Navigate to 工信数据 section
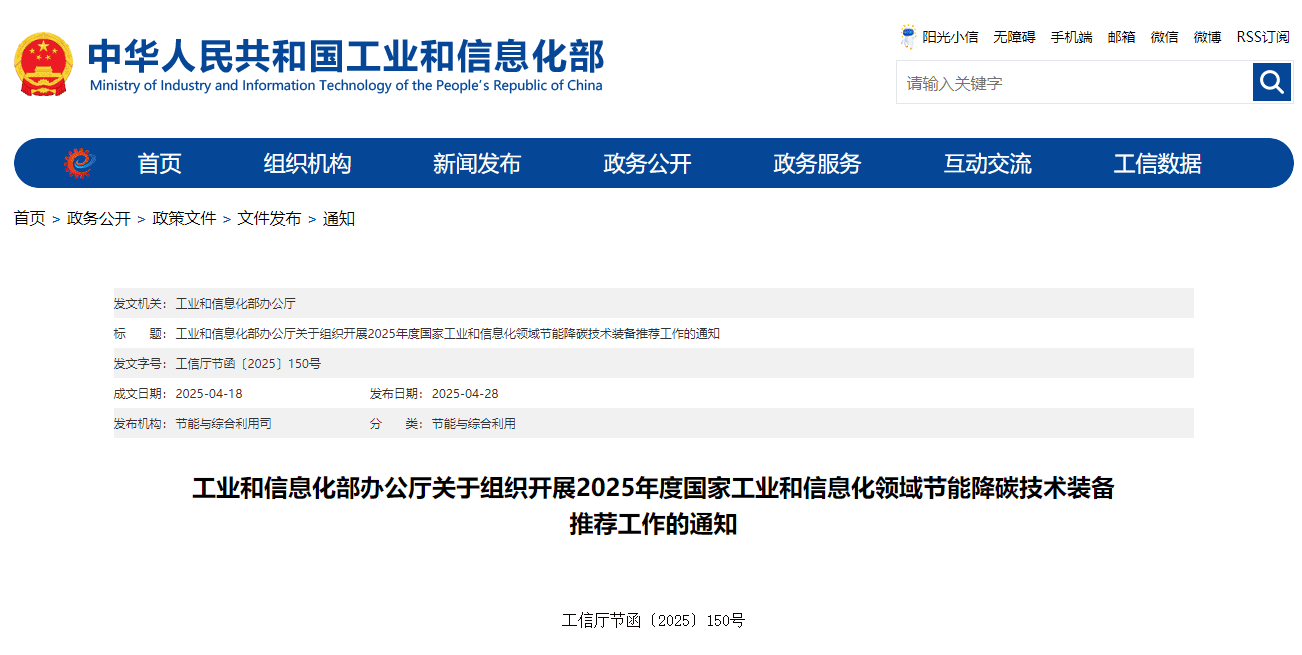1302x655 pixels. (x=1157, y=164)
